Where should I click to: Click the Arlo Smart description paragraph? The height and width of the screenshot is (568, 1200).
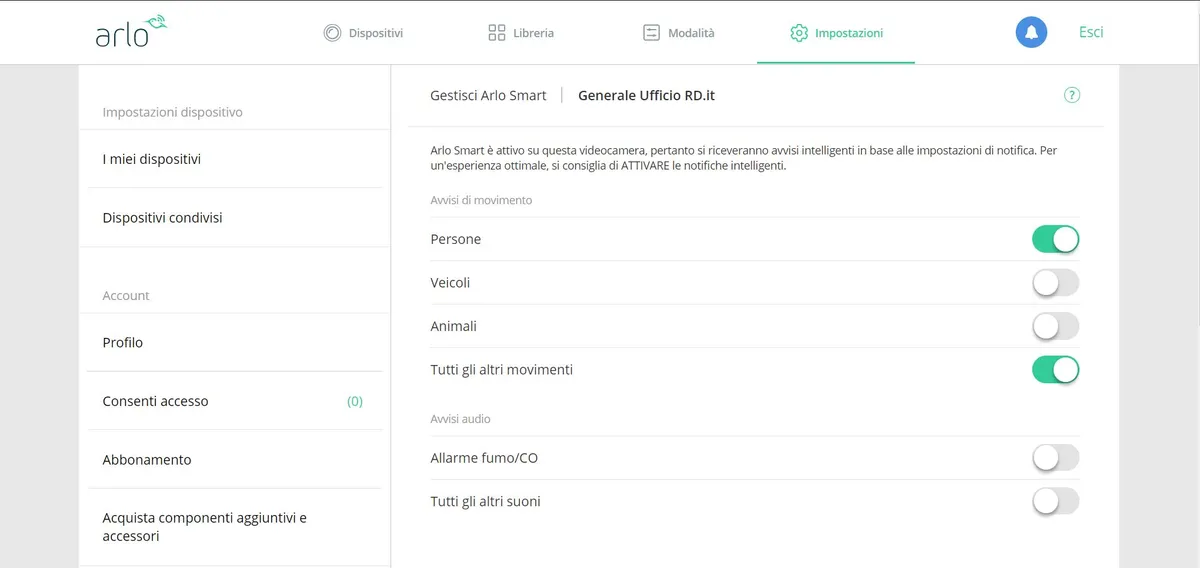pos(744,158)
